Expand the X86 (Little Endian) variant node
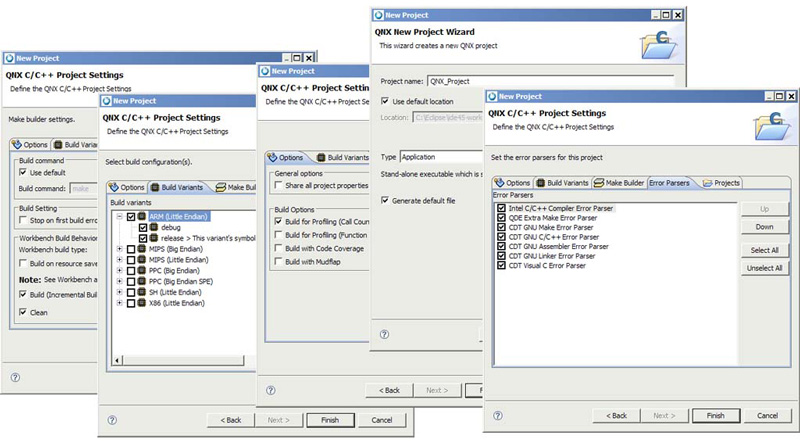The image size is (800, 441). (120, 302)
